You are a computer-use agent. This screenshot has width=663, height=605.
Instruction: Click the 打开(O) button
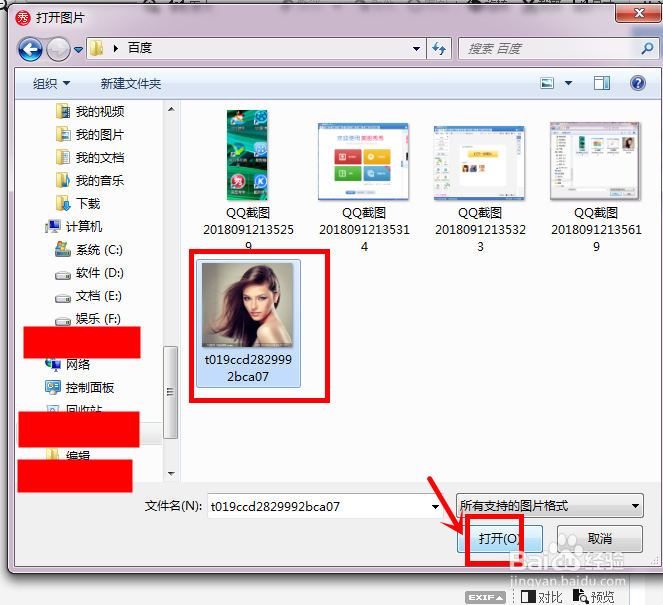[x=499, y=539]
